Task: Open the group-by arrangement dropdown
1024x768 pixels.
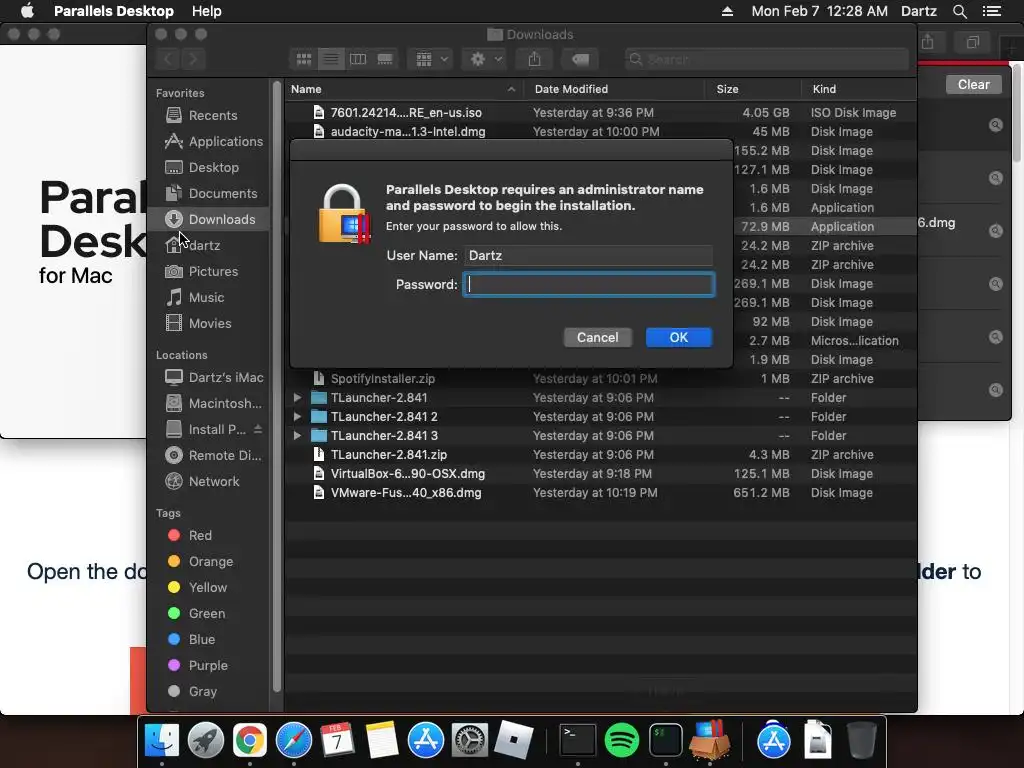Action: tap(430, 59)
